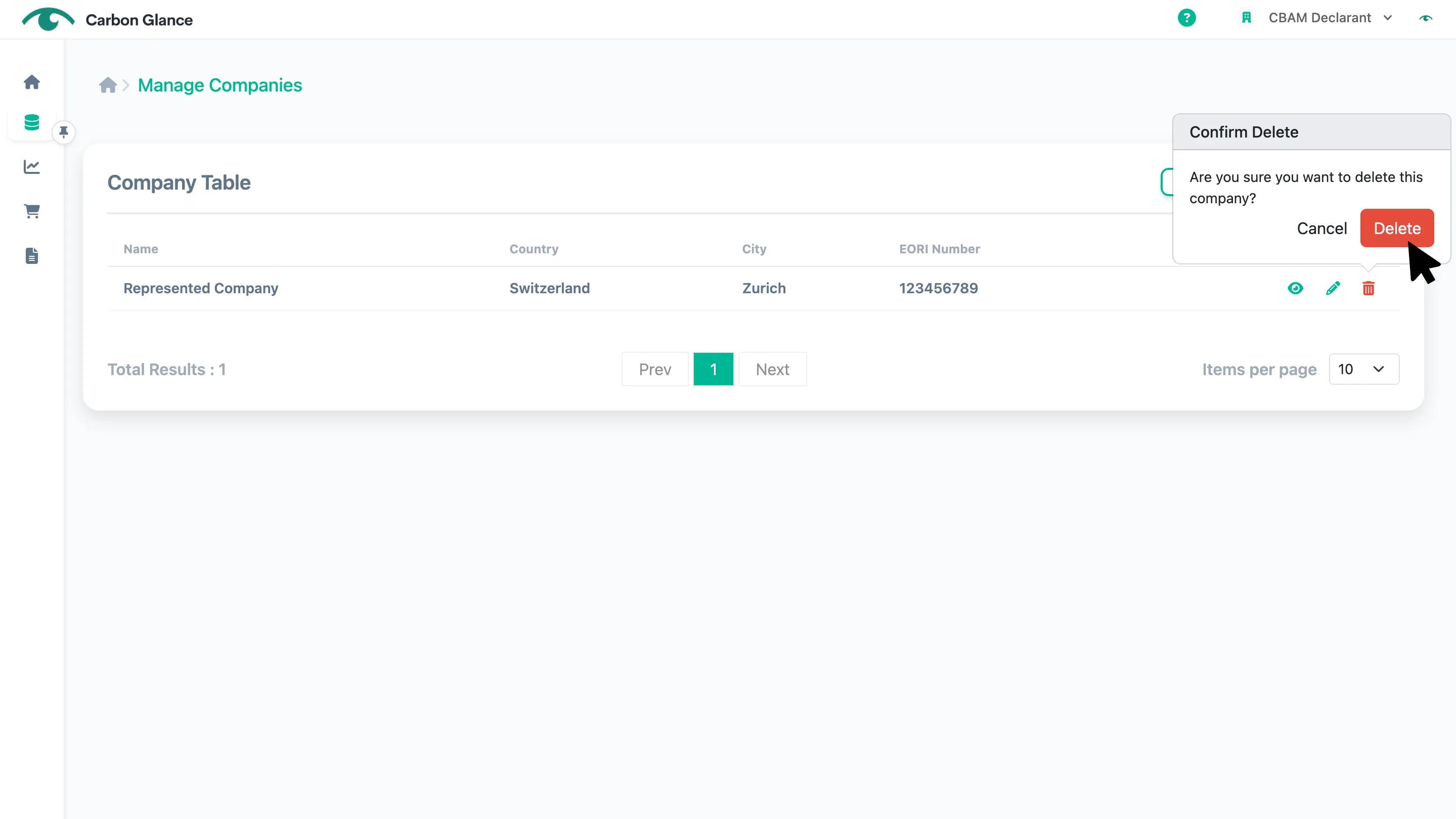
Task: Click the Confirm Delete popup title
Action: point(1244,132)
